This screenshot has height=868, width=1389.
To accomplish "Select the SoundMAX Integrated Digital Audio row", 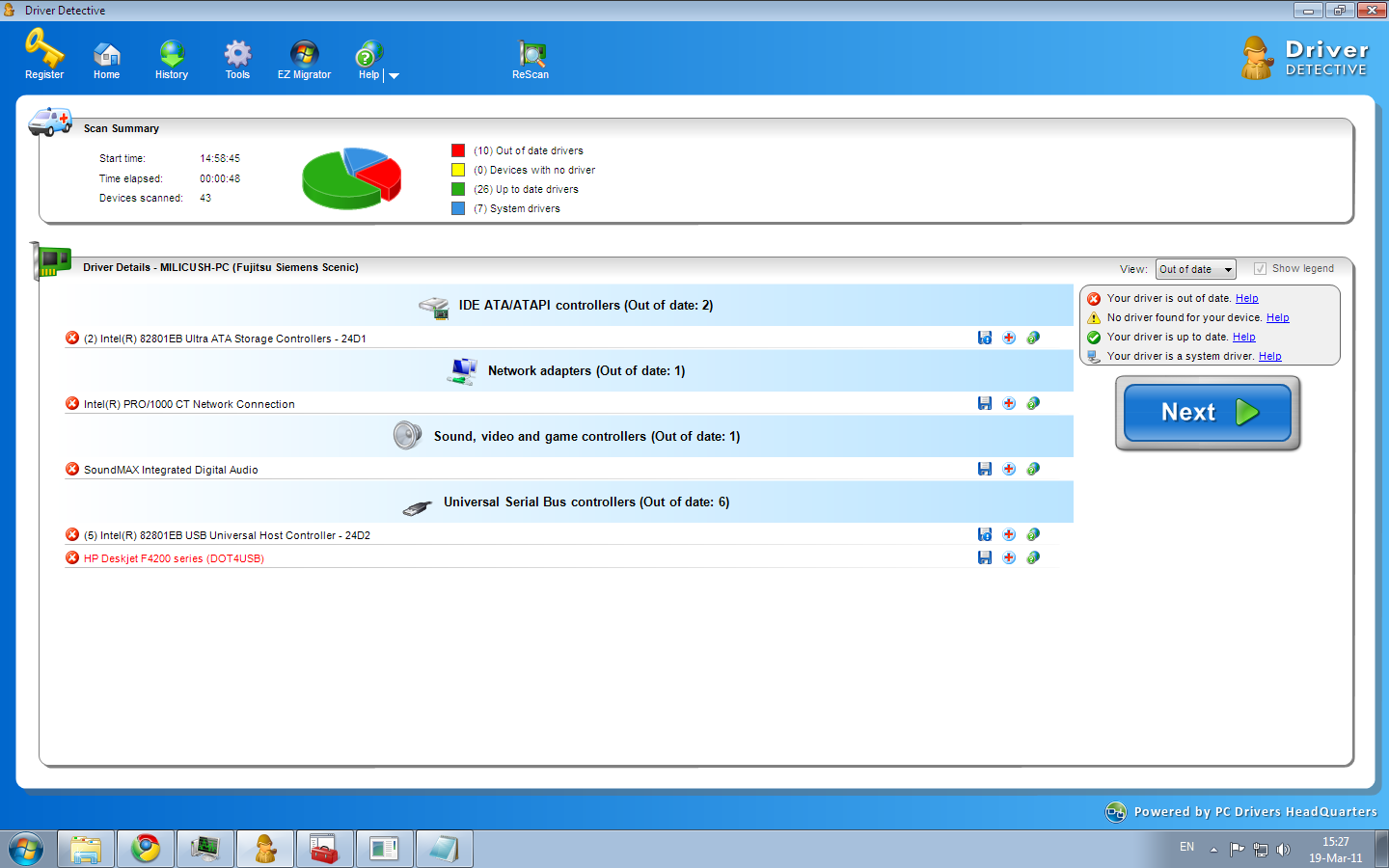I will [561, 470].
